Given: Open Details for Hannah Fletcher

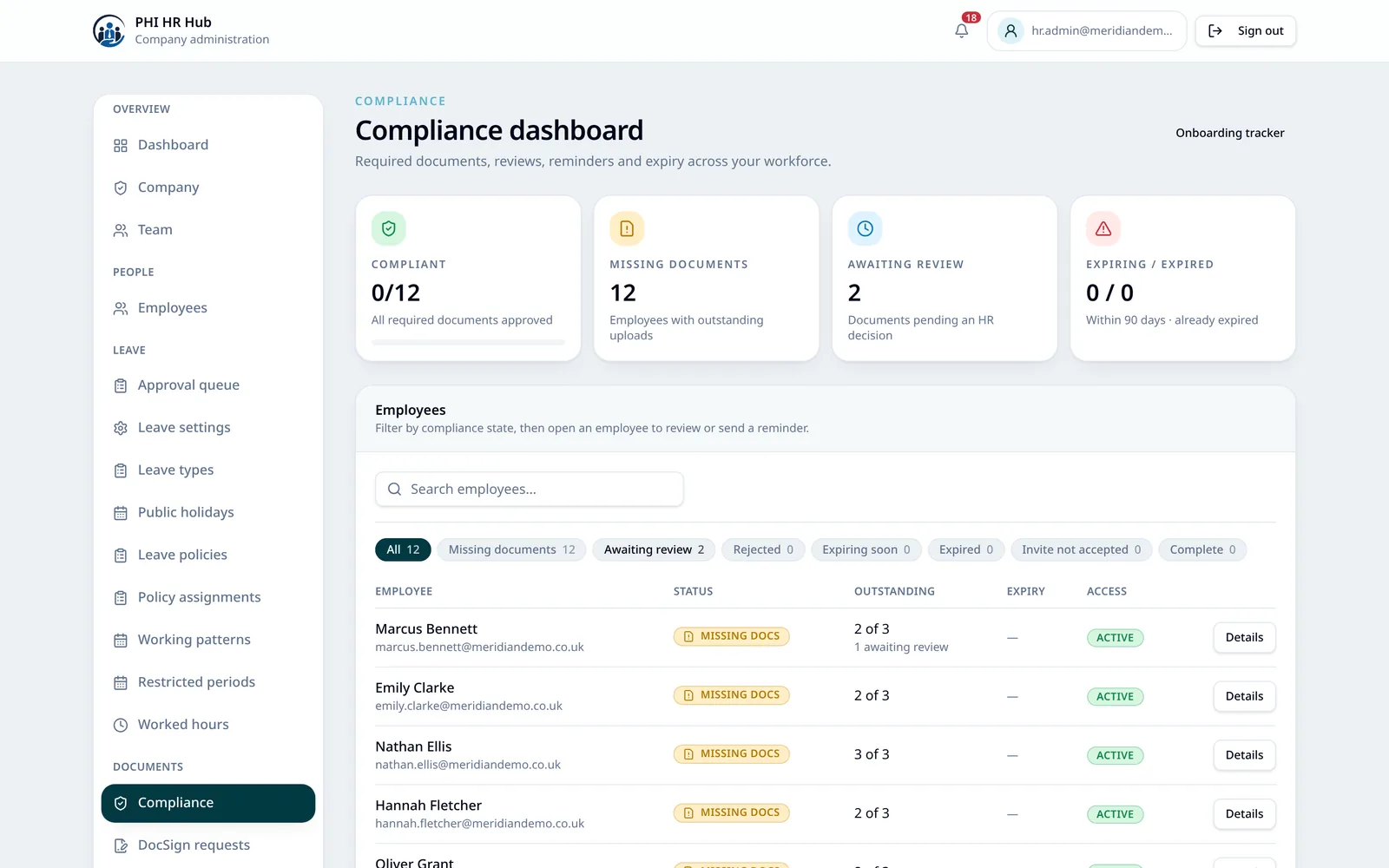Looking at the screenshot, I should (1244, 815).
